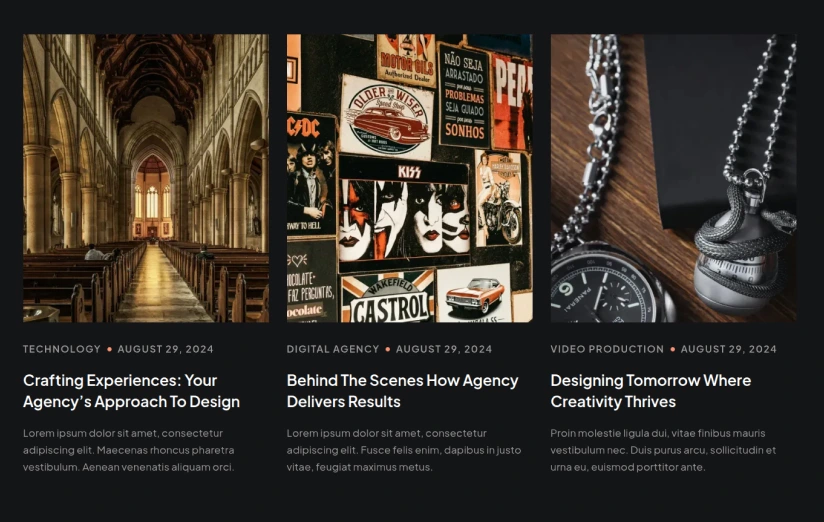Image resolution: width=824 pixels, height=522 pixels.
Task: Click the KISS poster in the middle image
Action: point(404,214)
